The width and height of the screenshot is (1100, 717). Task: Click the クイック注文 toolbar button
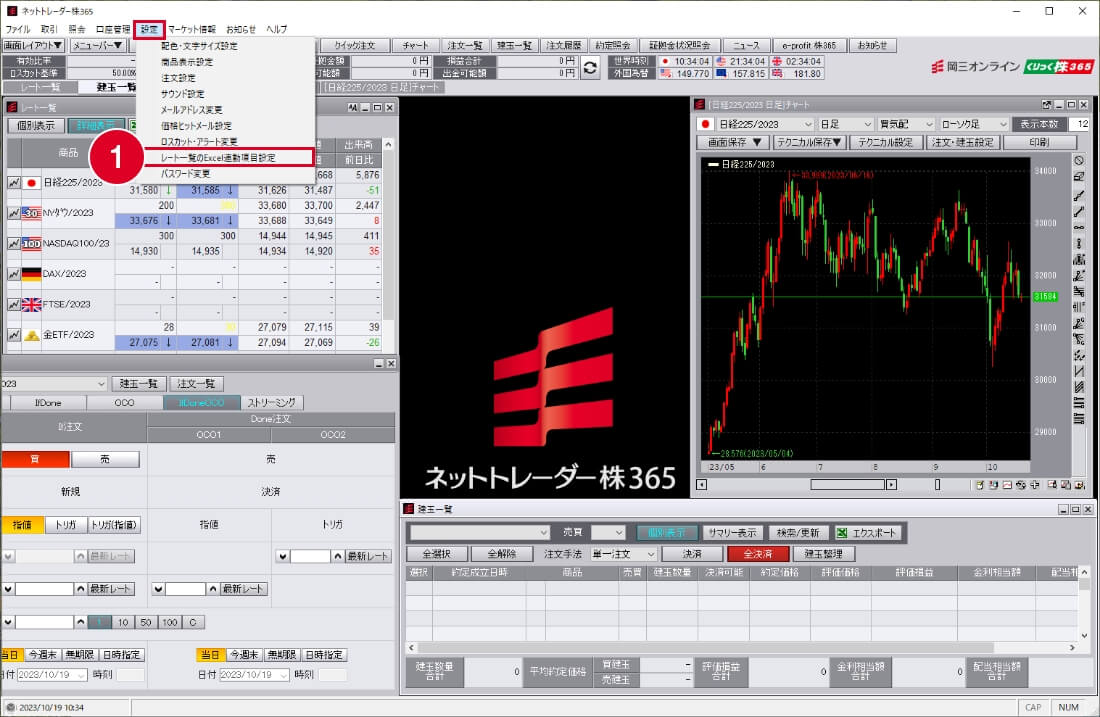coord(354,46)
